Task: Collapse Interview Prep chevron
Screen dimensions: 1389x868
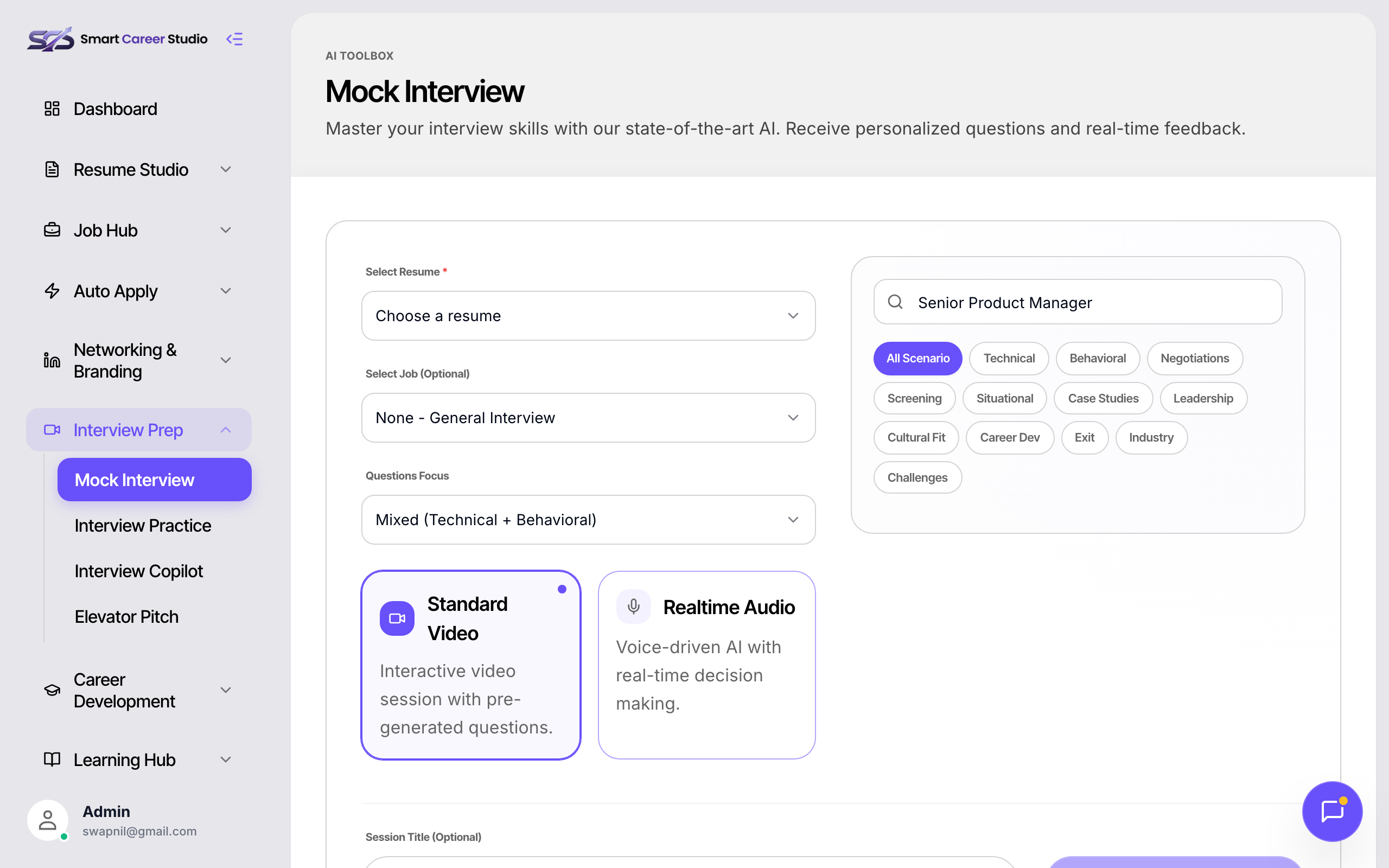Action: 226,430
